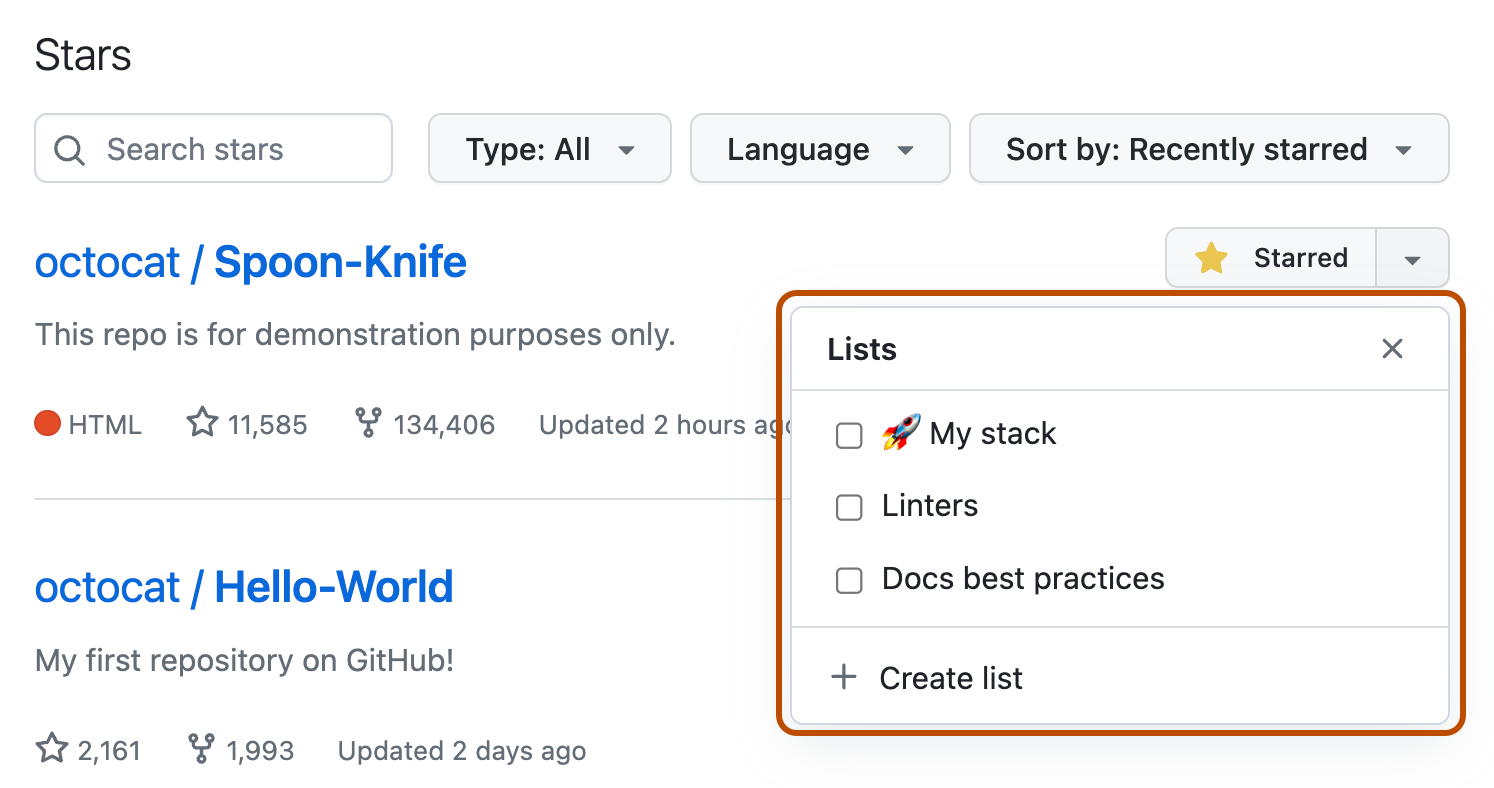Click the red HTML language color dot
Image resolution: width=1494 pixels, height=788 pixels.
click(x=47, y=423)
